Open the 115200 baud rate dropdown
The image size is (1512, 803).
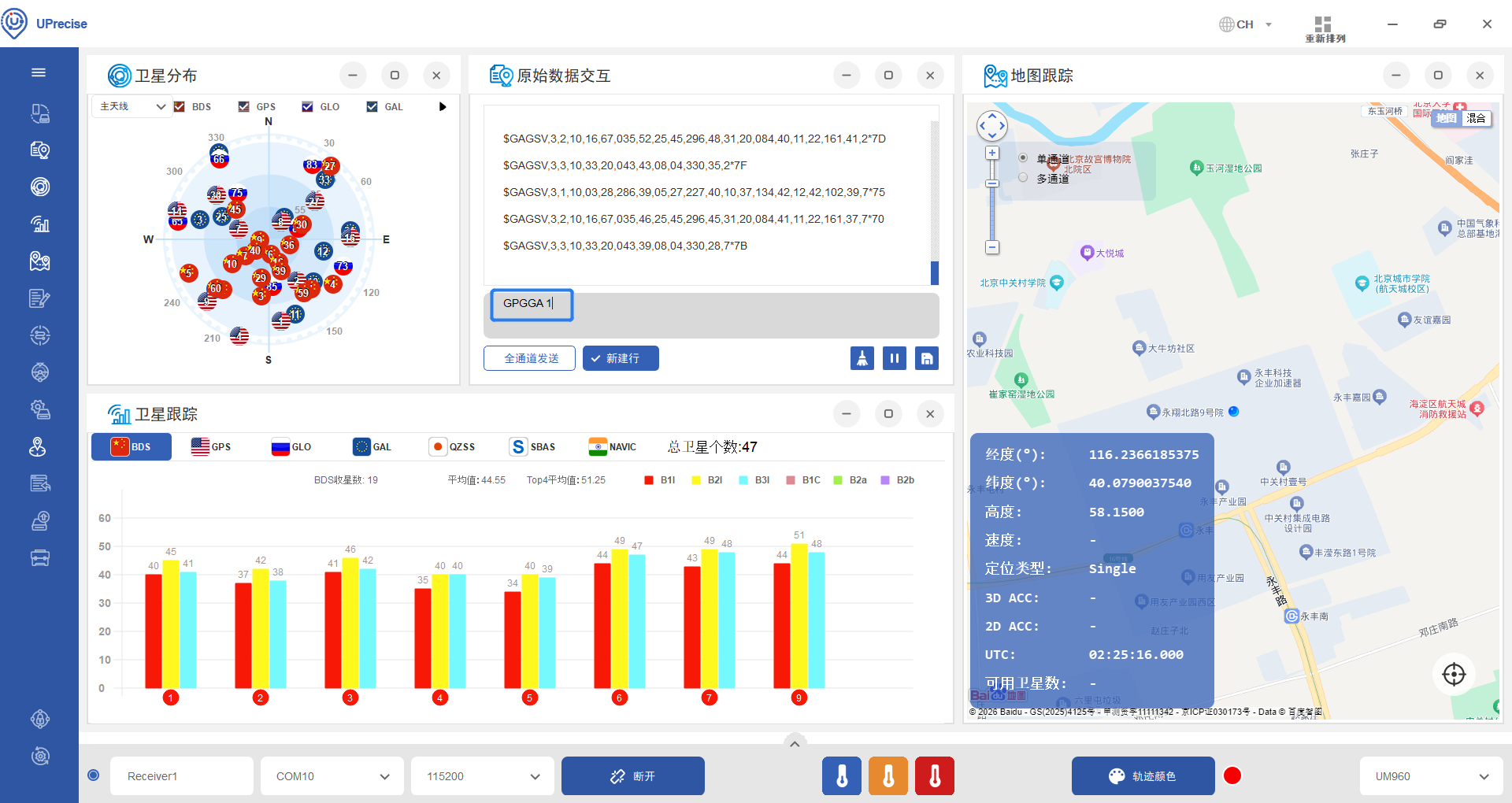click(482, 776)
